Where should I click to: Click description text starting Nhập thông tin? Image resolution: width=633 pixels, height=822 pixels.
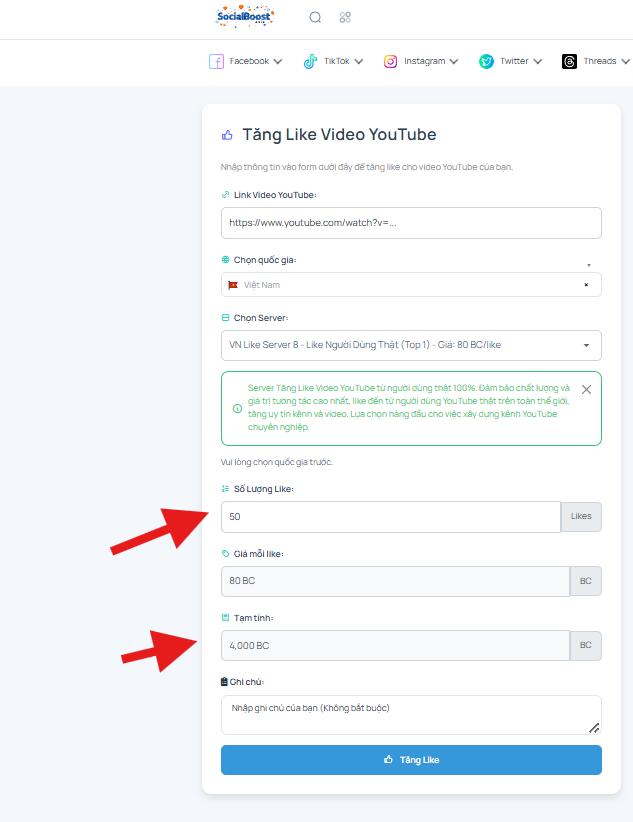tap(367, 167)
